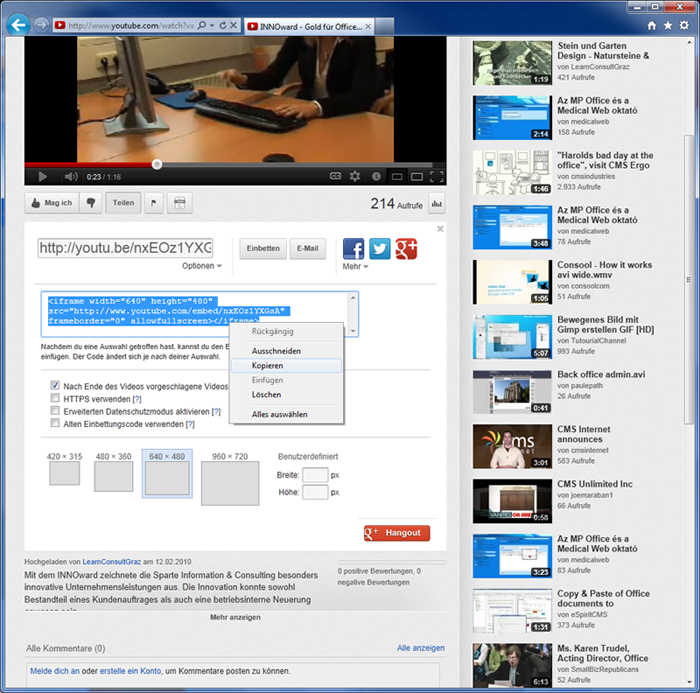Click the browser forward arrow button
Screen dimensions: 700x693
point(42,25)
